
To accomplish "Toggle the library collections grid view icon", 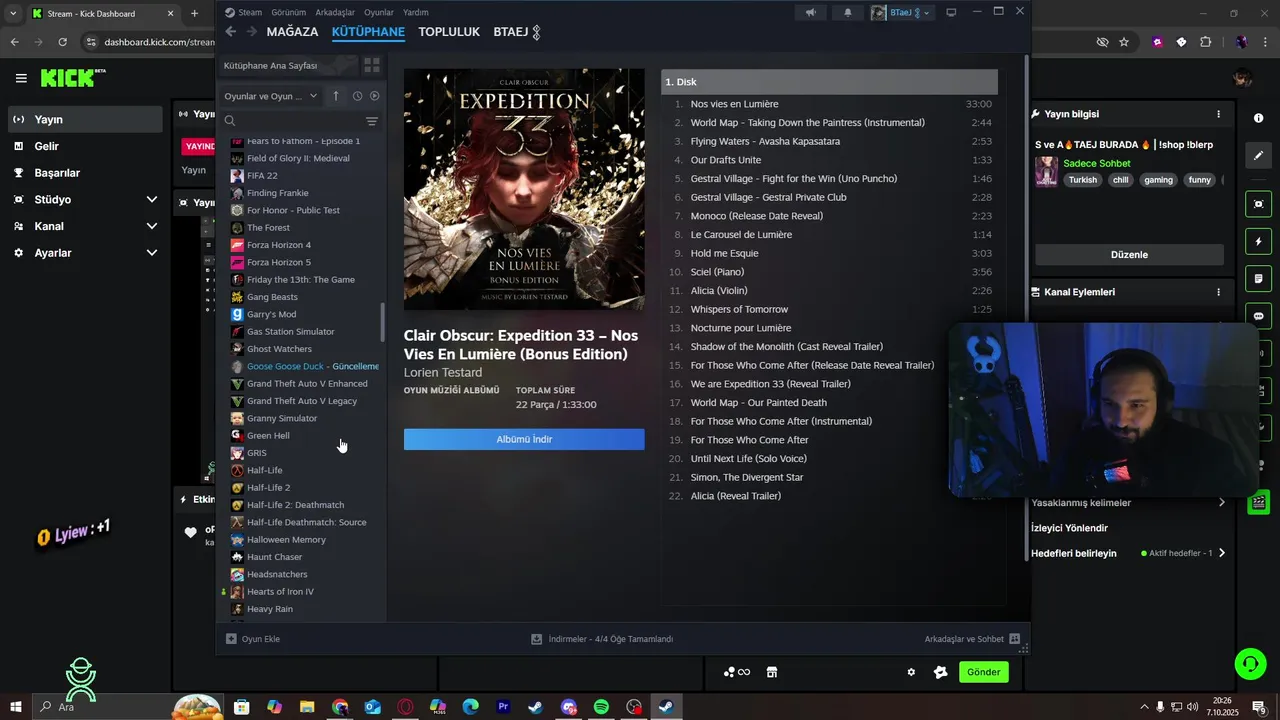I will [x=372, y=65].
